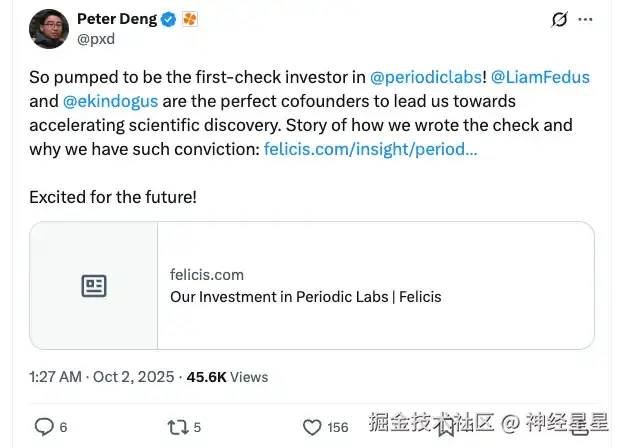Viewport: 624px width, 448px height.
Task: View the 45.6K Views analytics
Action: (x=227, y=377)
